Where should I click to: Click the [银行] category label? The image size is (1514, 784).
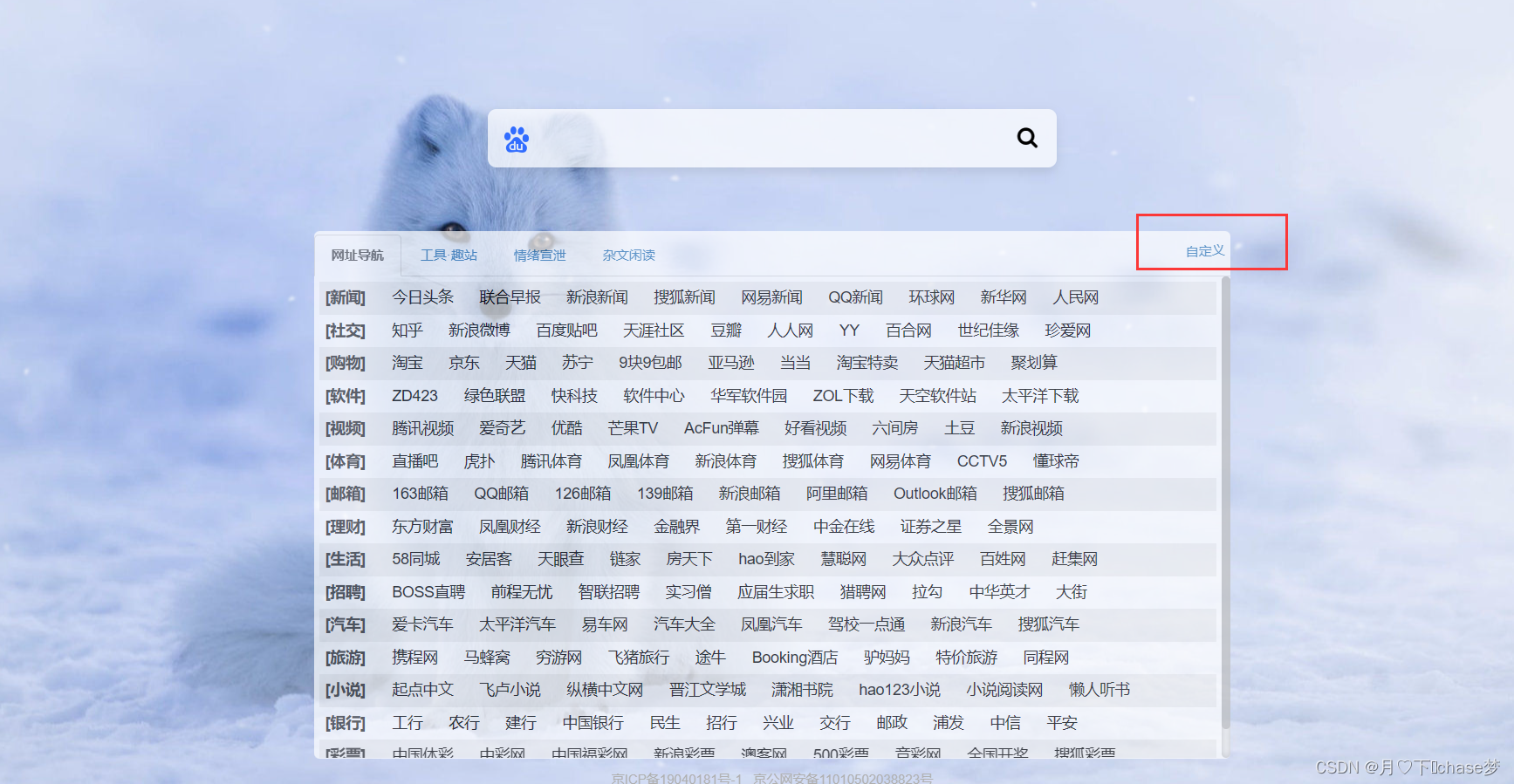click(346, 723)
